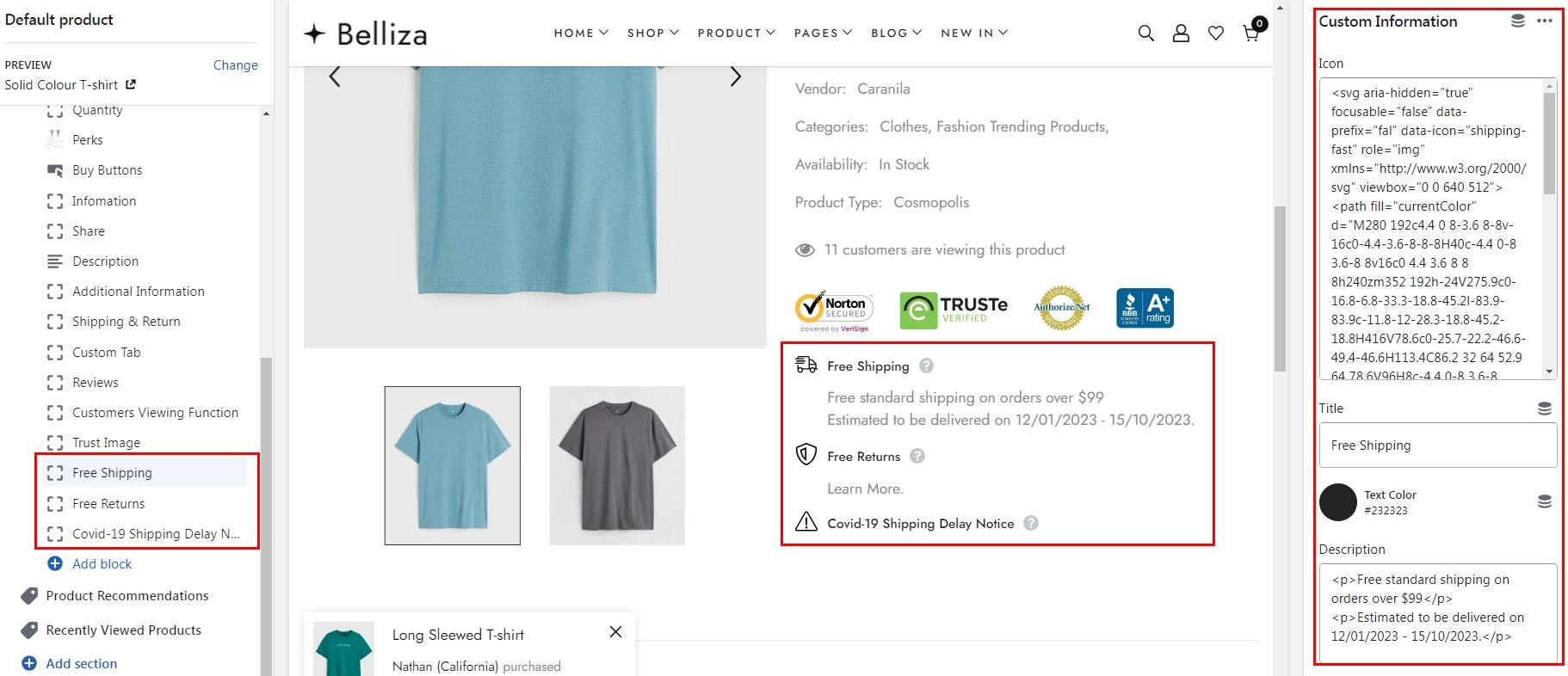Click Change next to Preview
Image resolution: width=1568 pixels, height=676 pixels.
[235, 65]
